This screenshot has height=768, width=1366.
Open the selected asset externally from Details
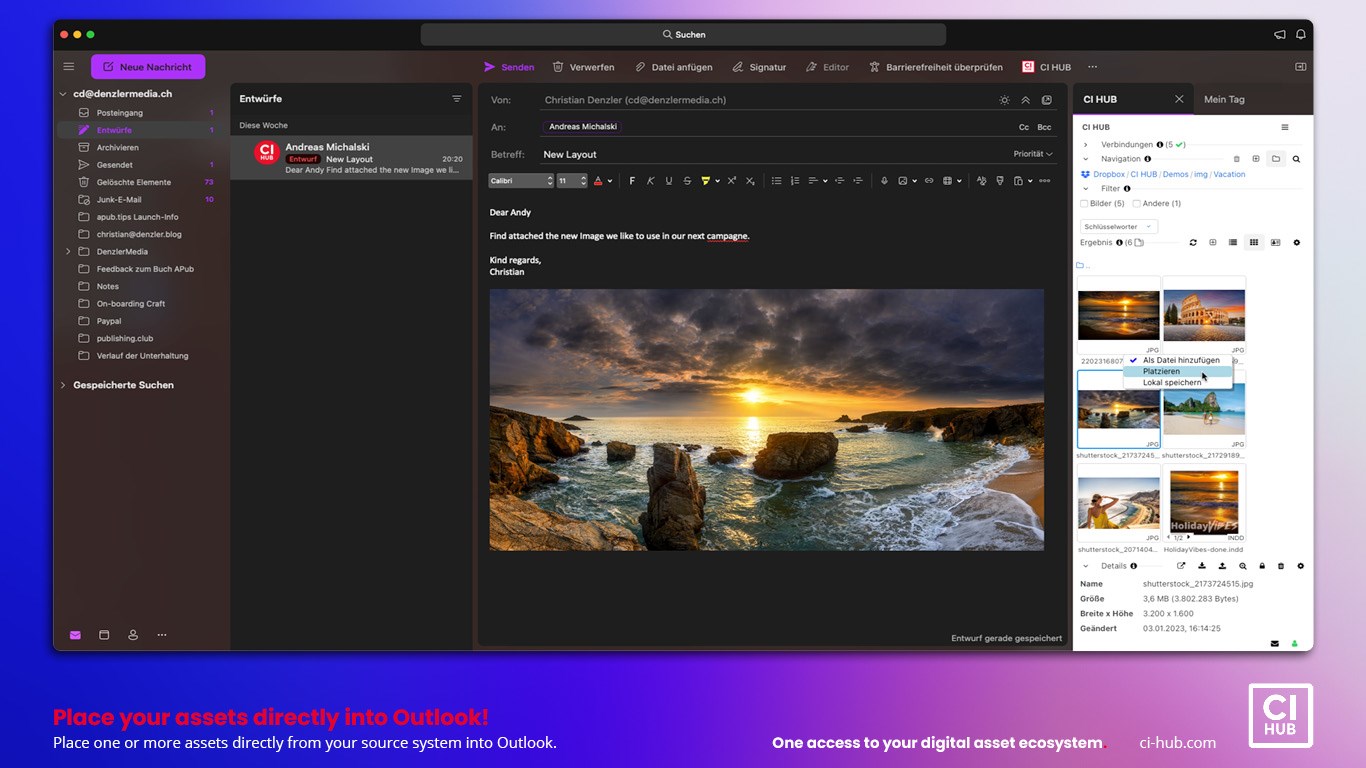click(x=1181, y=566)
